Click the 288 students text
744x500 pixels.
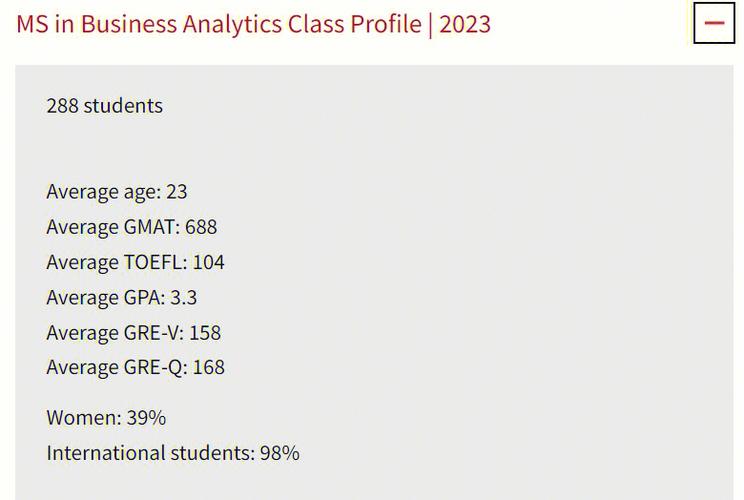(104, 106)
